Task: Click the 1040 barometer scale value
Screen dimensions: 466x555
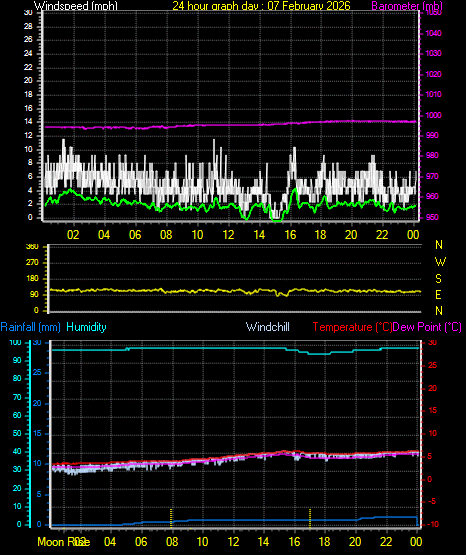Action: click(433, 33)
